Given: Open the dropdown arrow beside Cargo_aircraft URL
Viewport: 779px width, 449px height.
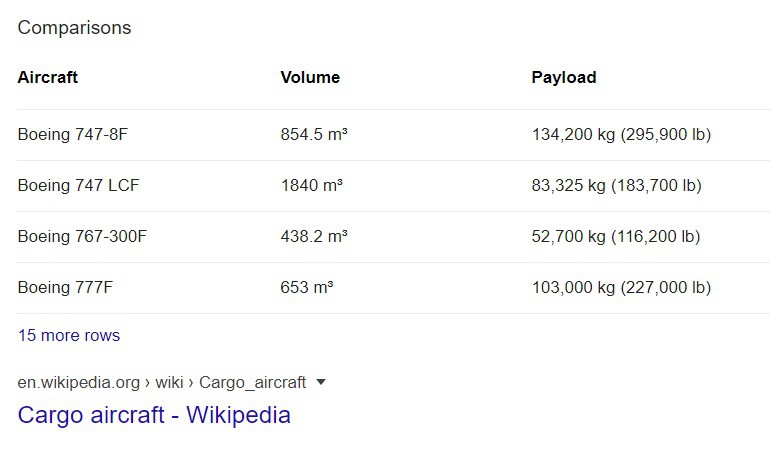Looking at the screenshot, I should [x=321, y=382].
